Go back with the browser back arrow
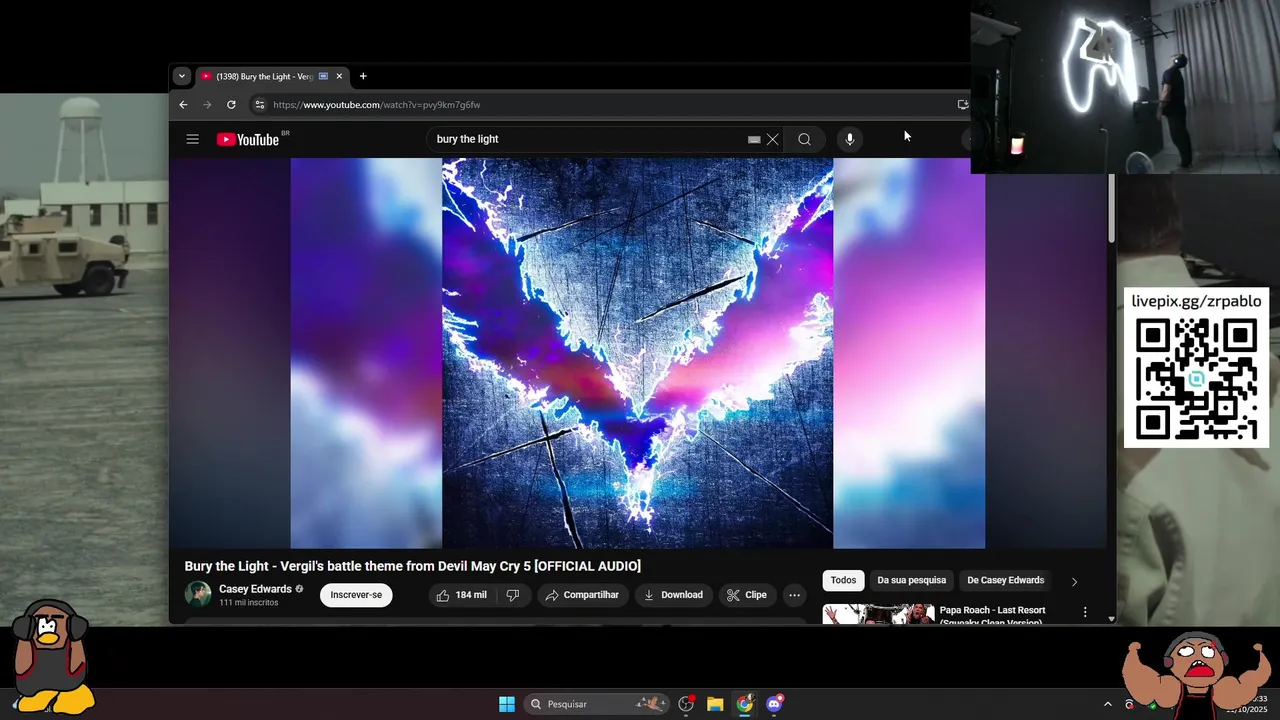Image resolution: width=1280 pixels, height=720 pixels. pos(183,104)
